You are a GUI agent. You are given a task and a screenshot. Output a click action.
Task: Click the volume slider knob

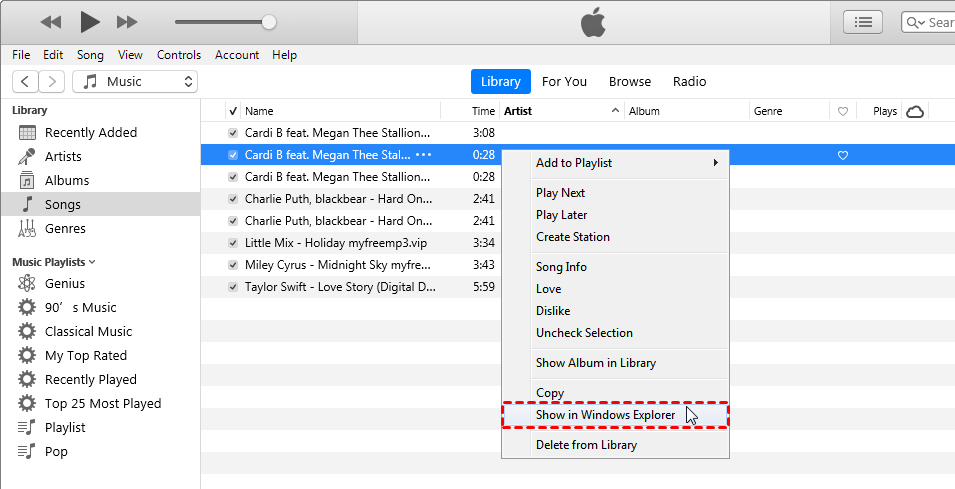pos(269,22)
